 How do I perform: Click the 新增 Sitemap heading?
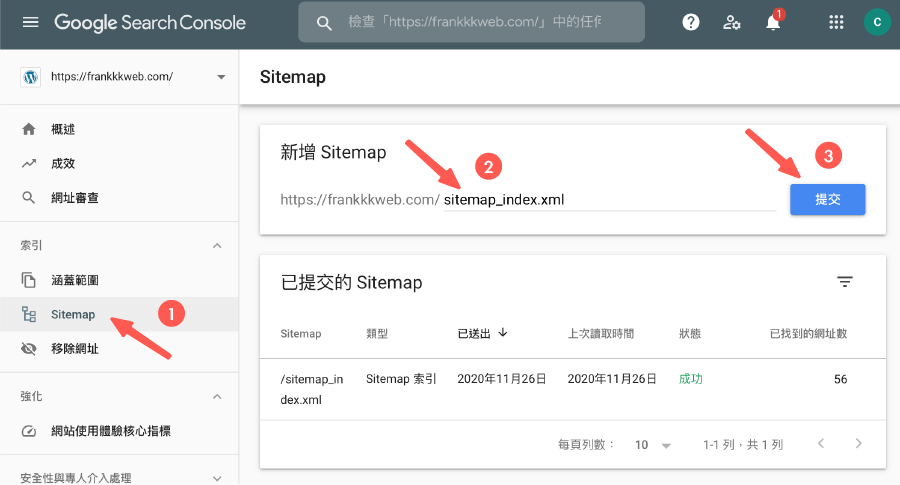click(x=333, y=152)
